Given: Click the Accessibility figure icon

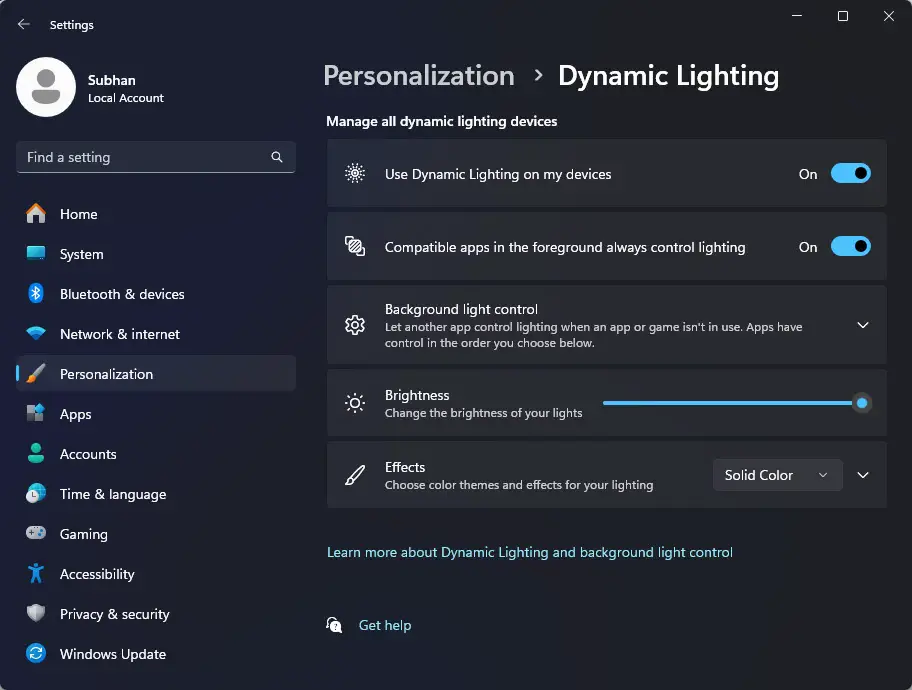Looking at the screenshot, I should tap(36, 573).
